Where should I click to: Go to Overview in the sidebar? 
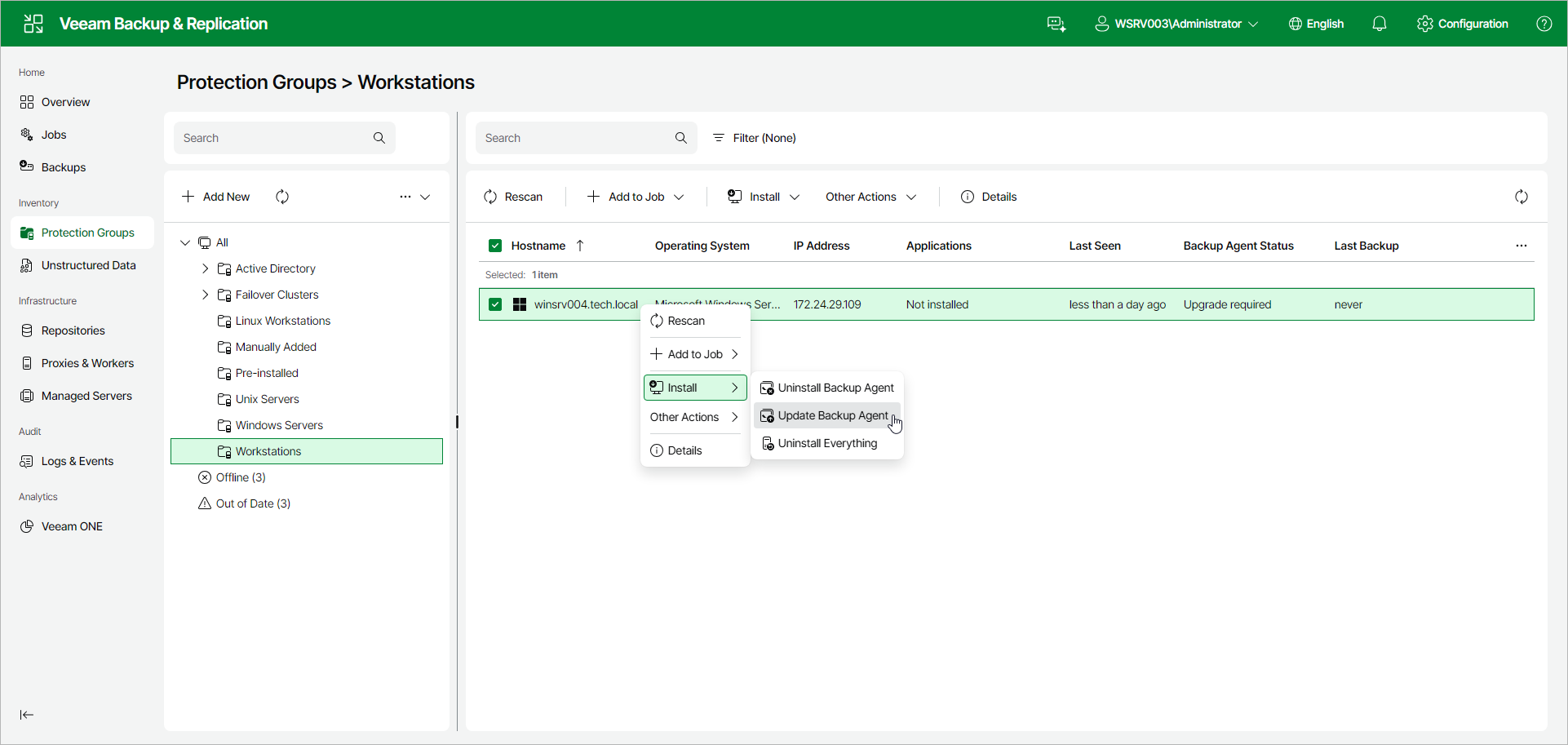(82, 102)
